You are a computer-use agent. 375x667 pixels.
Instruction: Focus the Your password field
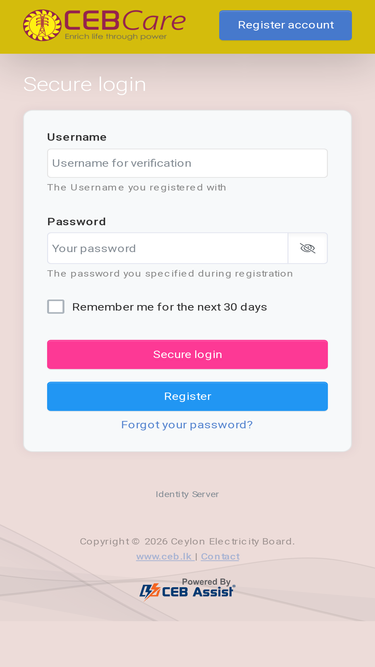pyautogui.click(x=168, y=248)
